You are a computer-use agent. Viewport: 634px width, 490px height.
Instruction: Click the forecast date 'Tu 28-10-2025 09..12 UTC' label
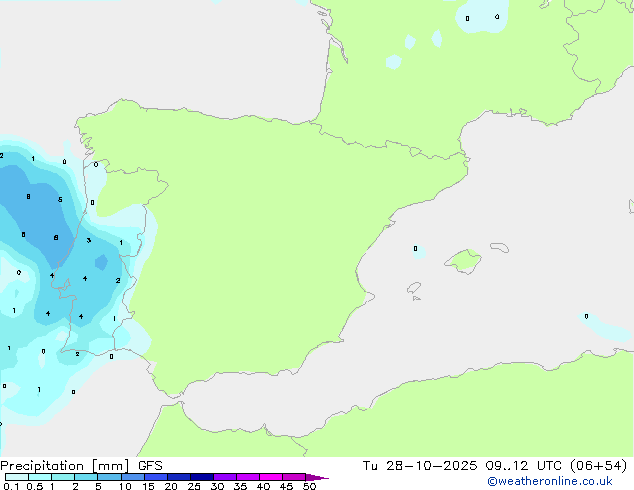point(464,466)
